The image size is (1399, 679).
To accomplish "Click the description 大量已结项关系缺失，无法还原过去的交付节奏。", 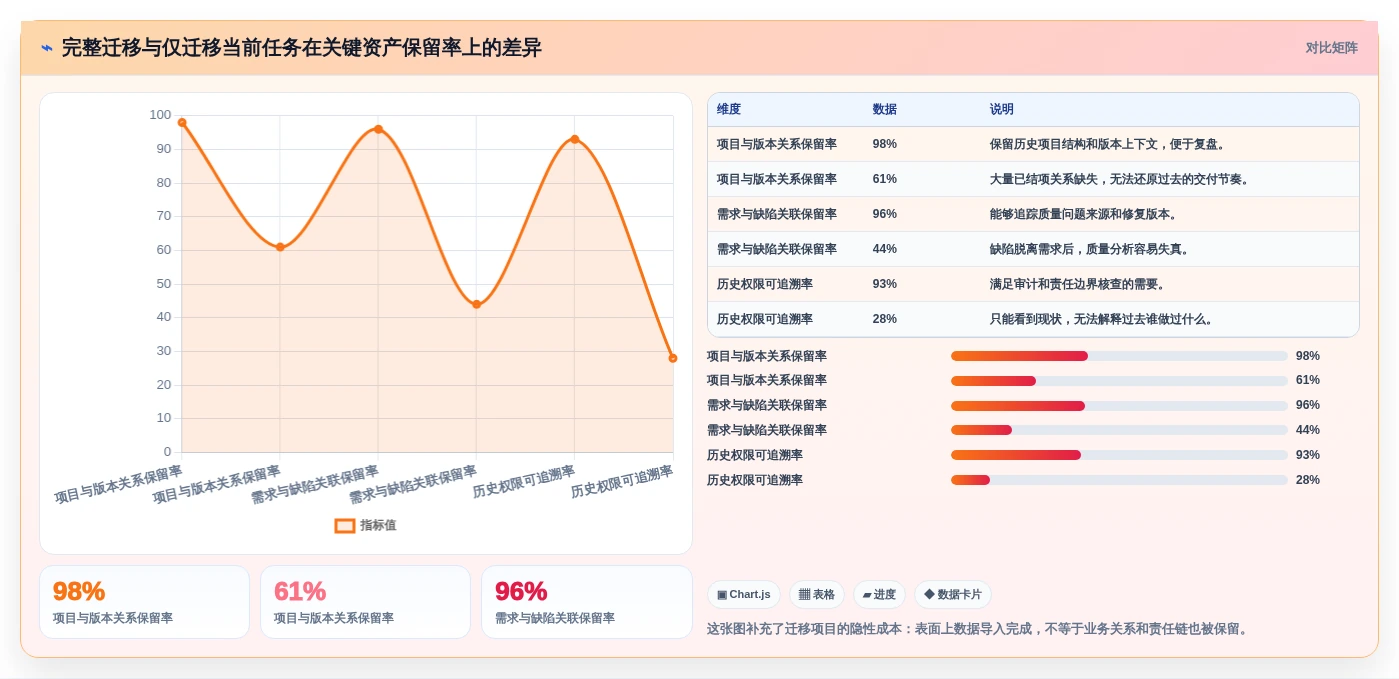I will 1120,179.
